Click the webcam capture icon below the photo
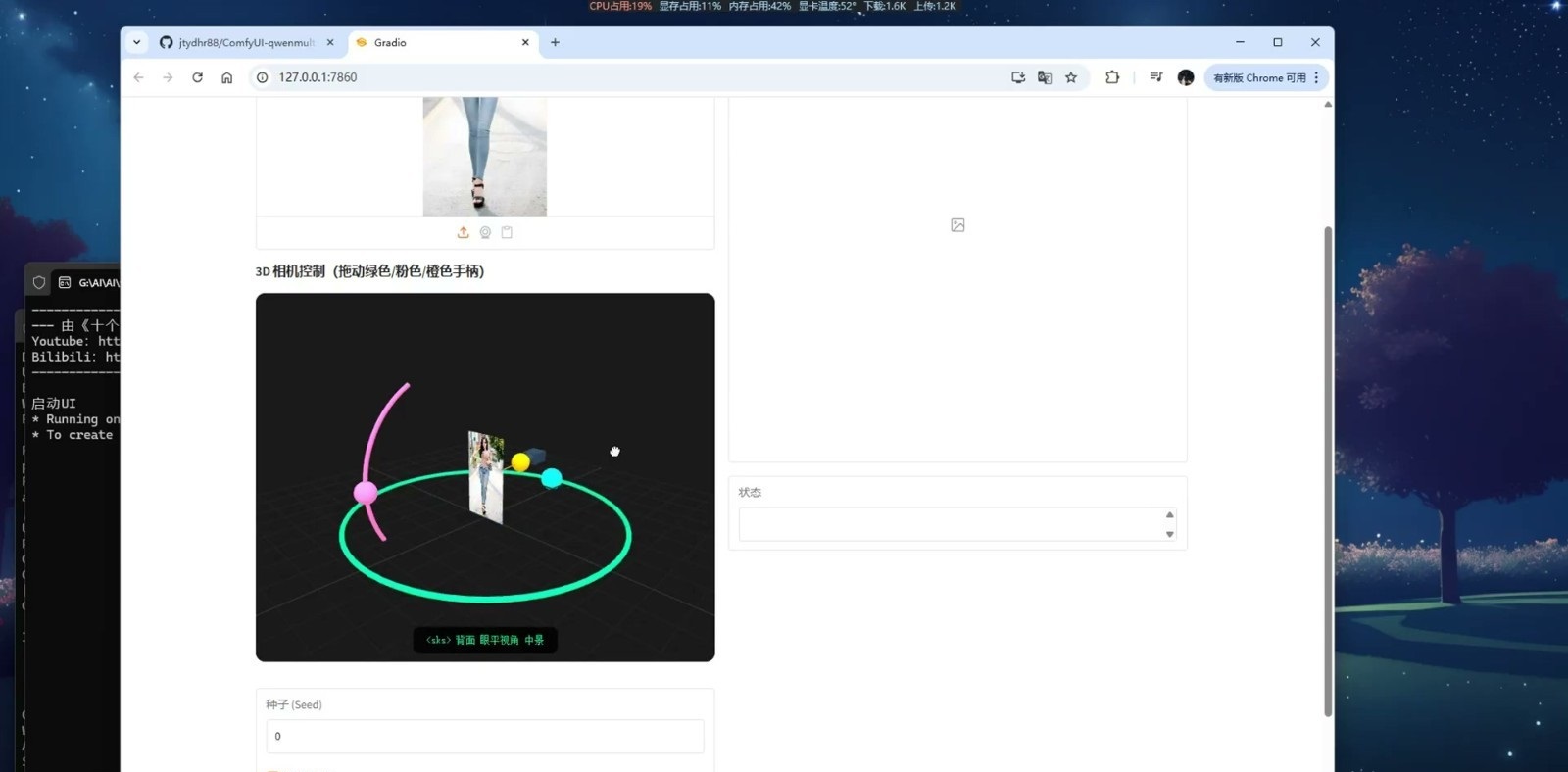The height and width of the screenshot is (772, 1568). pos(485,232)
